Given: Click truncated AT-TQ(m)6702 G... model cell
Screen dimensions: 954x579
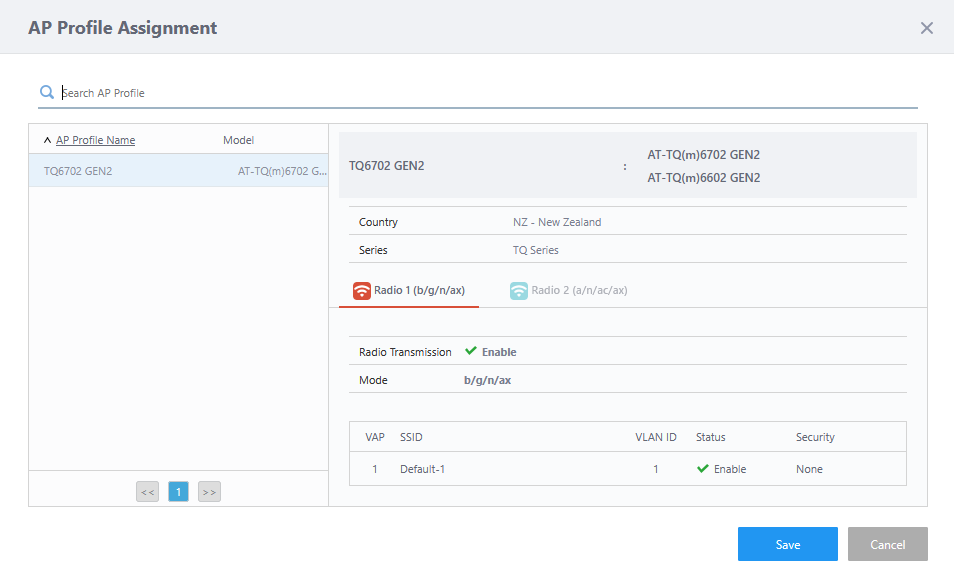Looking at the screenshot, I should (282, 171).
